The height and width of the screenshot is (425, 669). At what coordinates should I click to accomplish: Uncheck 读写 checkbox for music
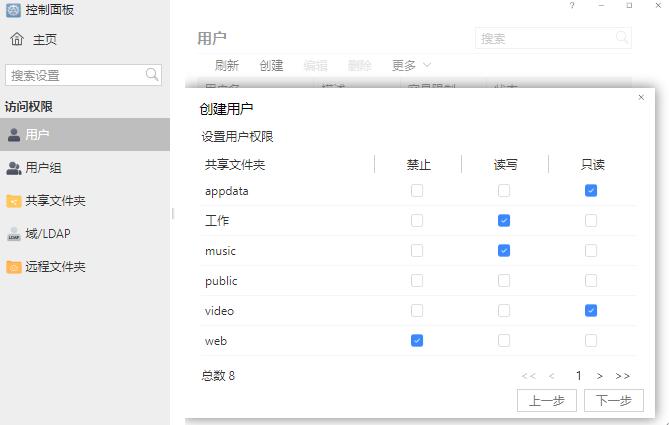504,251
